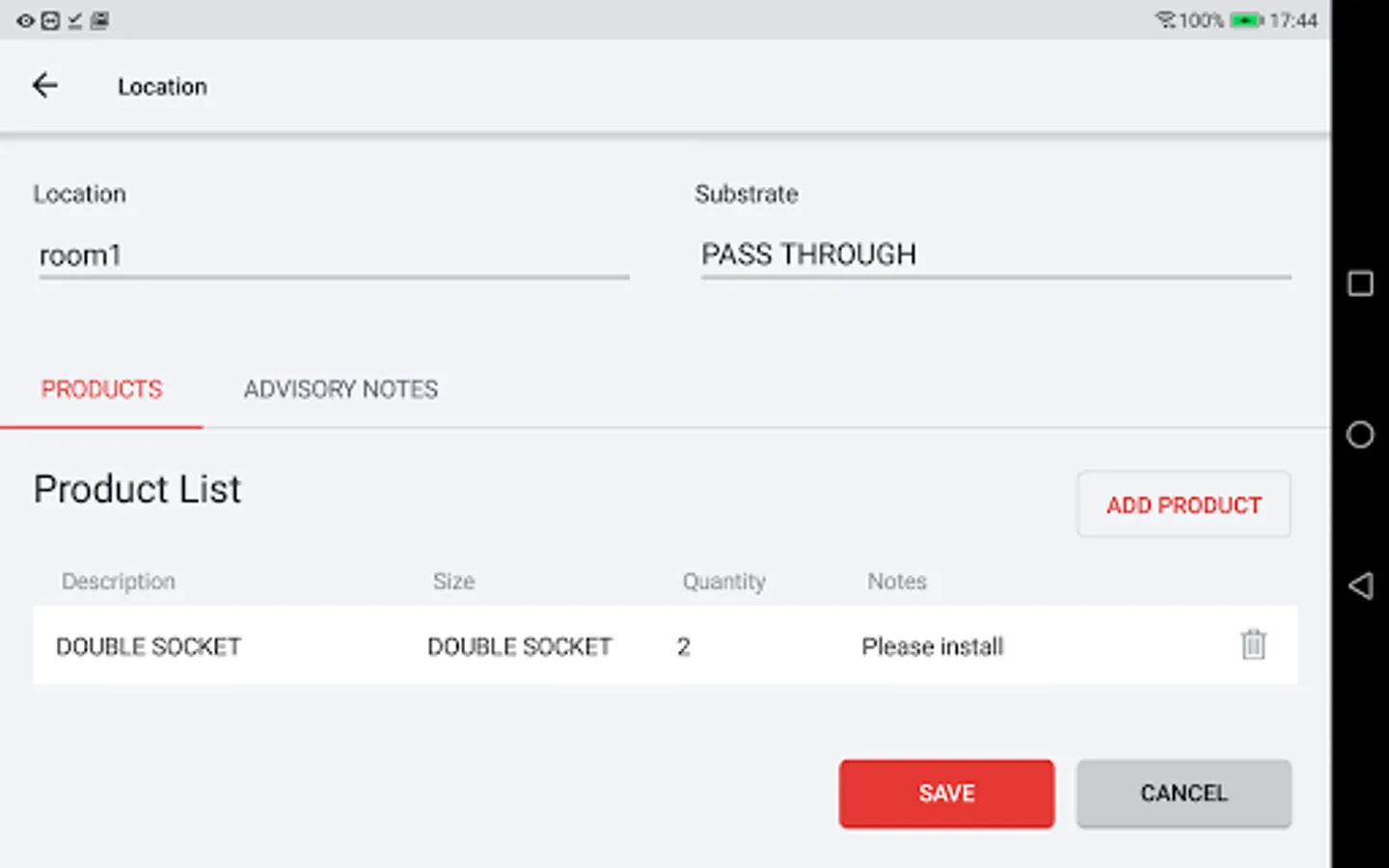Select the DOUBLE SOCKET description cell
Viewport: 1389px width, 868px height.
[x=149, y=646]
